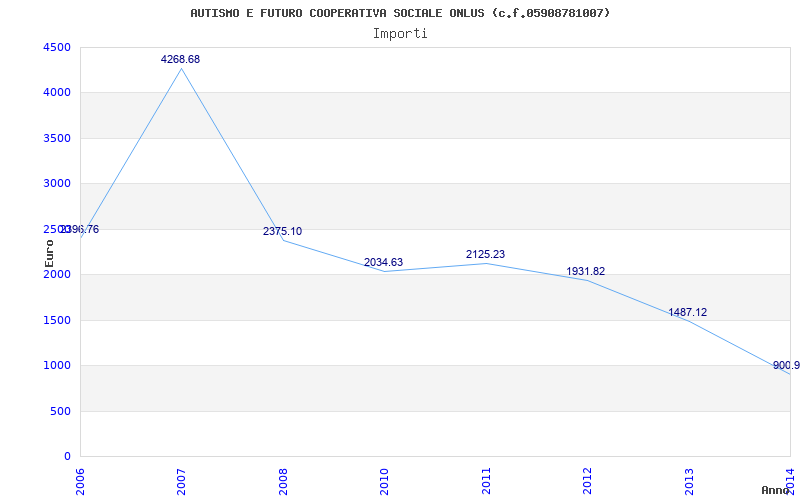This screenshot has height=500, width=800.
Task: Select the 2125.23 data label
Action: coord(486,254)
